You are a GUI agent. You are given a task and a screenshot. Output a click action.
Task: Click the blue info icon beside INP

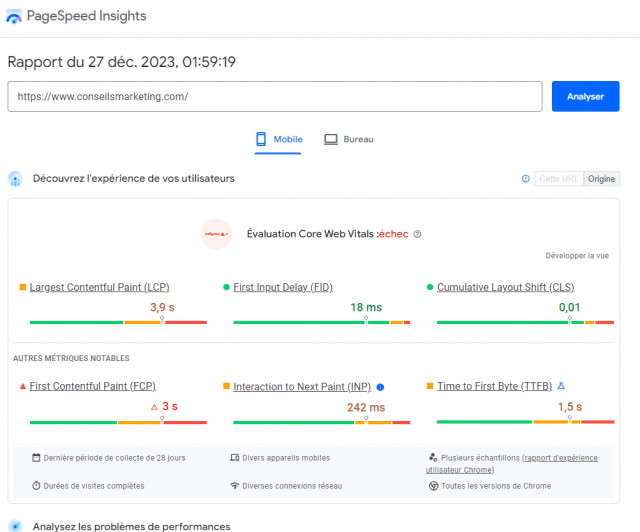(380, 387)
